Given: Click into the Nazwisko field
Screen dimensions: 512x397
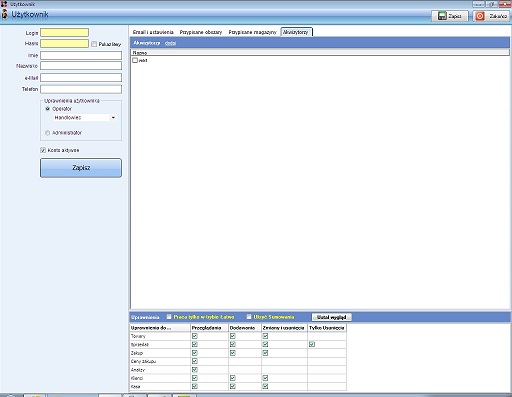Looking at the screenshot, I should click(81, 66).
